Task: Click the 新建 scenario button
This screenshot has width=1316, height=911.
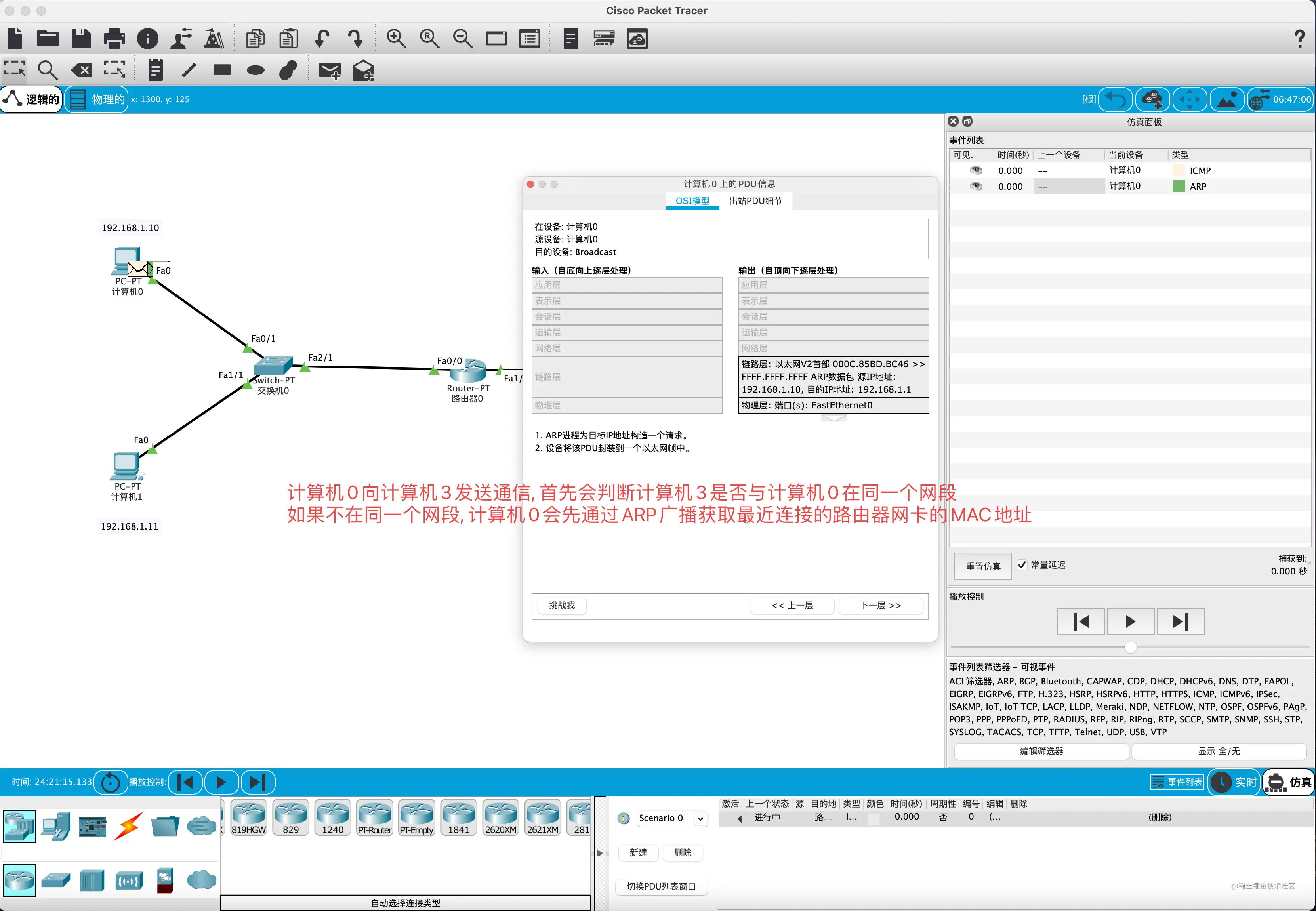Action: (x=638, y=853)
